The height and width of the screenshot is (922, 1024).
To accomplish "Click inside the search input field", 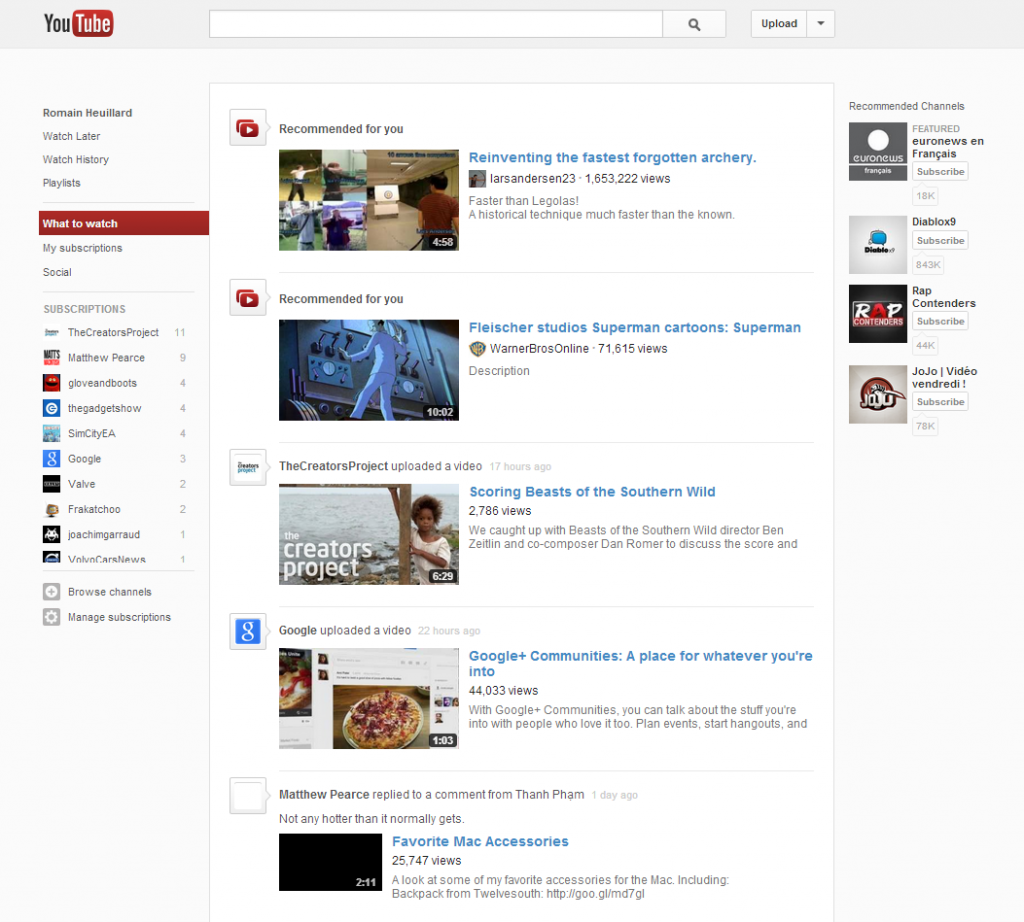I will tap(434, 23).
